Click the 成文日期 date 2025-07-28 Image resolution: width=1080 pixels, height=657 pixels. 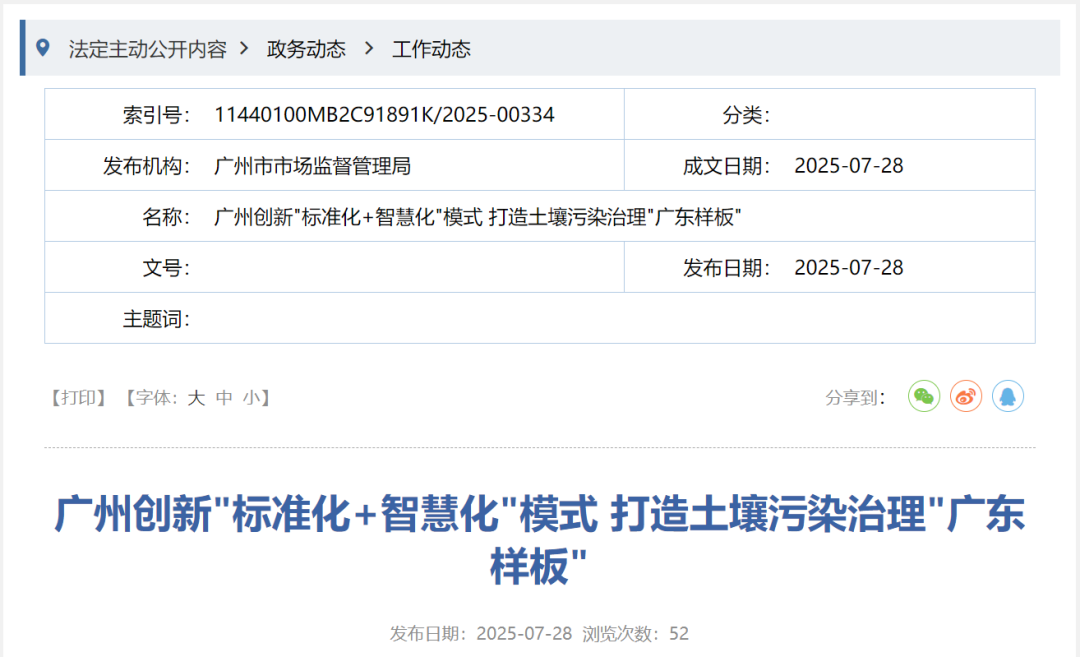point(851,164)
